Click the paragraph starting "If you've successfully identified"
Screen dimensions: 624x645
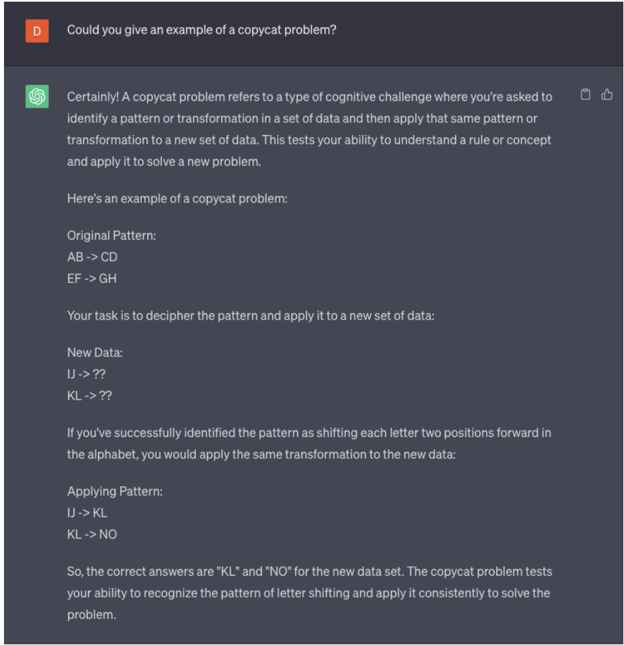point(309,443)
